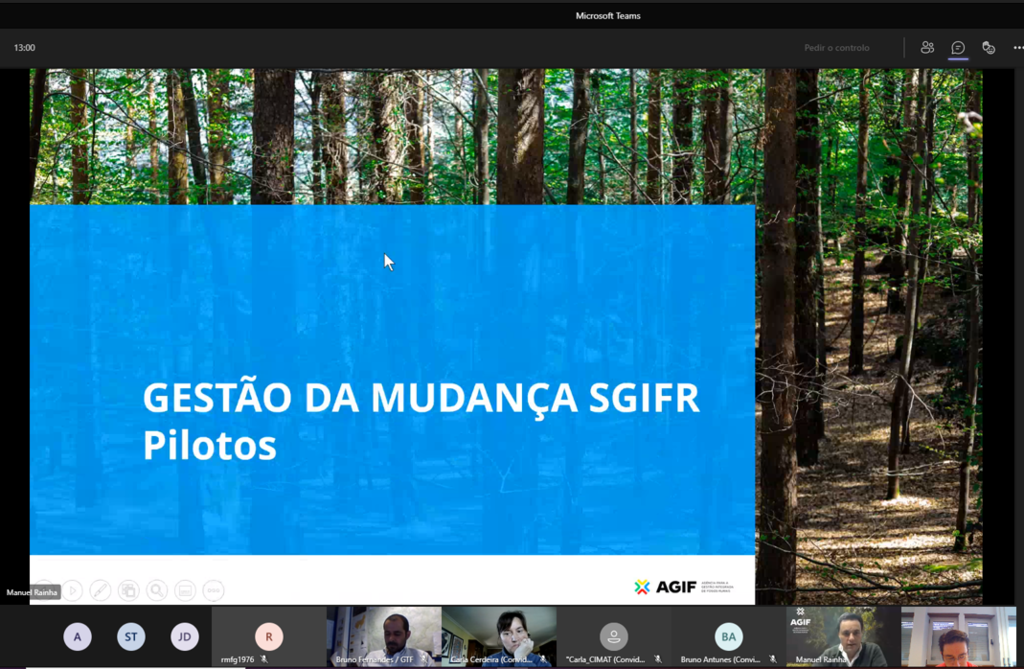Click Pedir o controlo button
Viewport: 1024px width, 669px height.
pos(836,48)
